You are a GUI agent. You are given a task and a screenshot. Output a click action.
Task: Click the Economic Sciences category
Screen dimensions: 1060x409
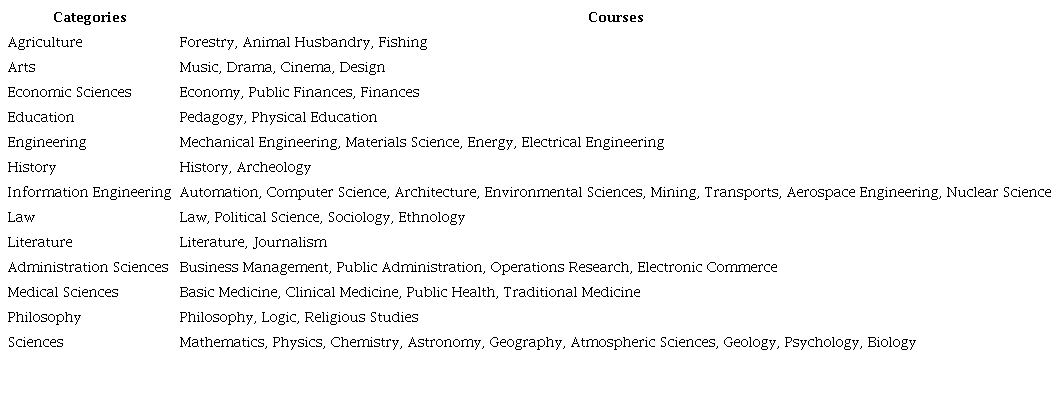click(x=69, y=93)
